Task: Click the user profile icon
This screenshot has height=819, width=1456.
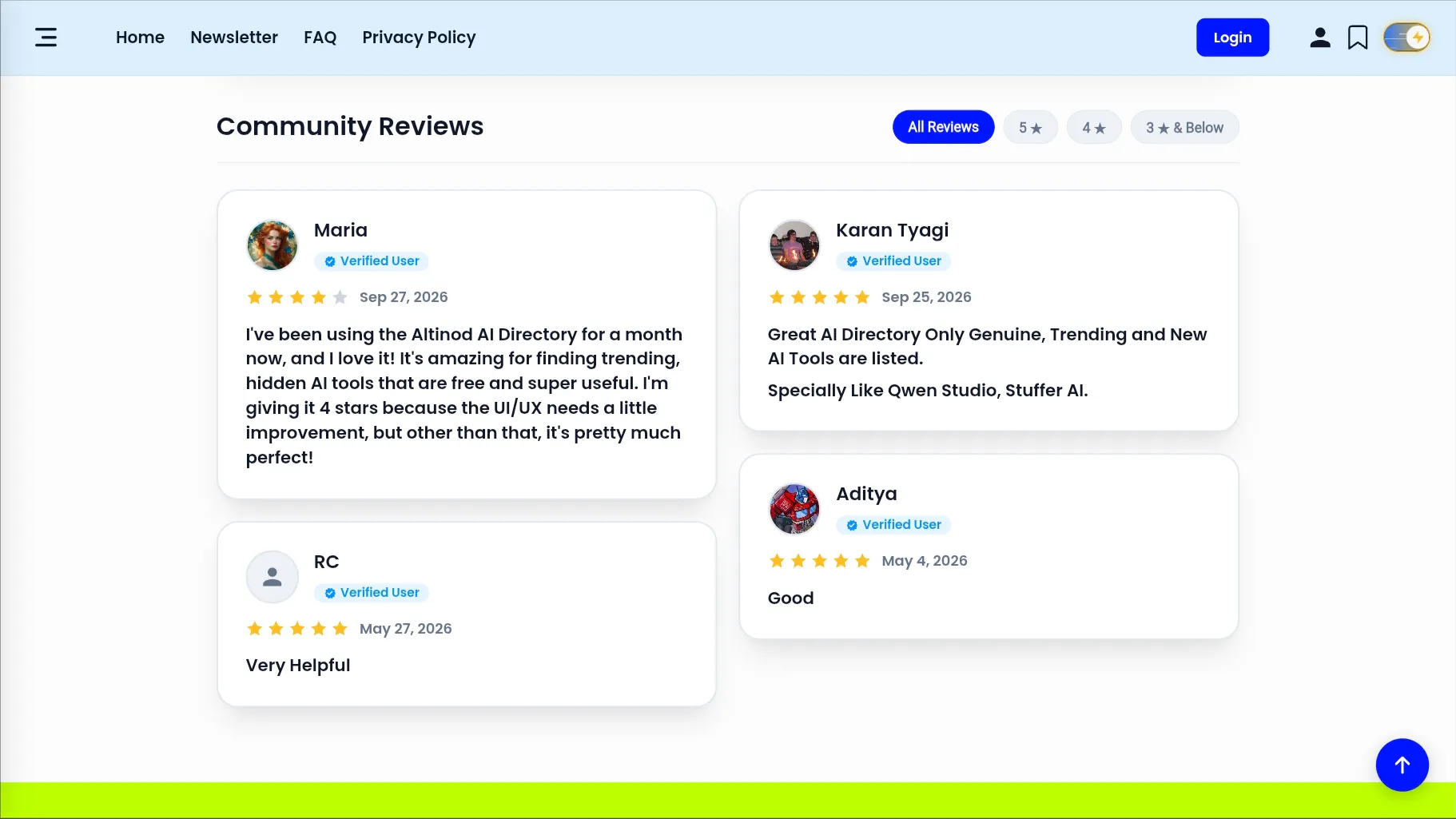Action: point(1320,38)
